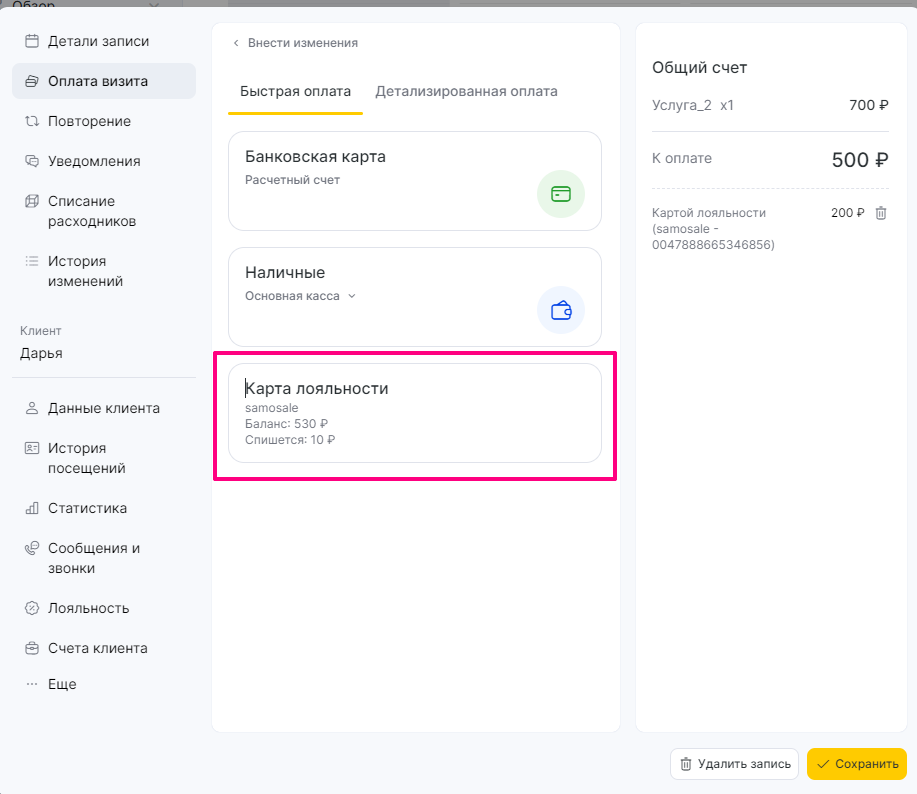Image resolution: width=917 pixels, height=794 pixels.
Task: Click the ID card icon beside История посещений
Action: click(x=32, y=448)
